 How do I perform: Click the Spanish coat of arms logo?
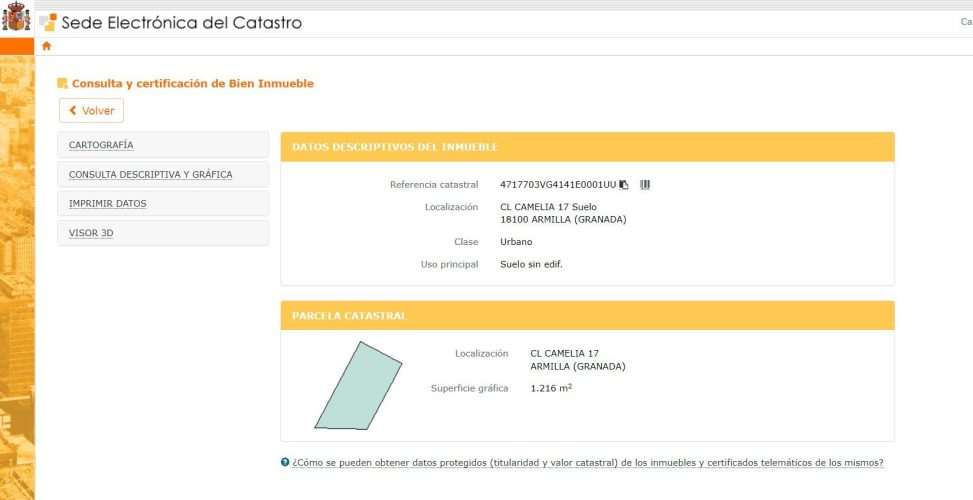tap(16, 17)
